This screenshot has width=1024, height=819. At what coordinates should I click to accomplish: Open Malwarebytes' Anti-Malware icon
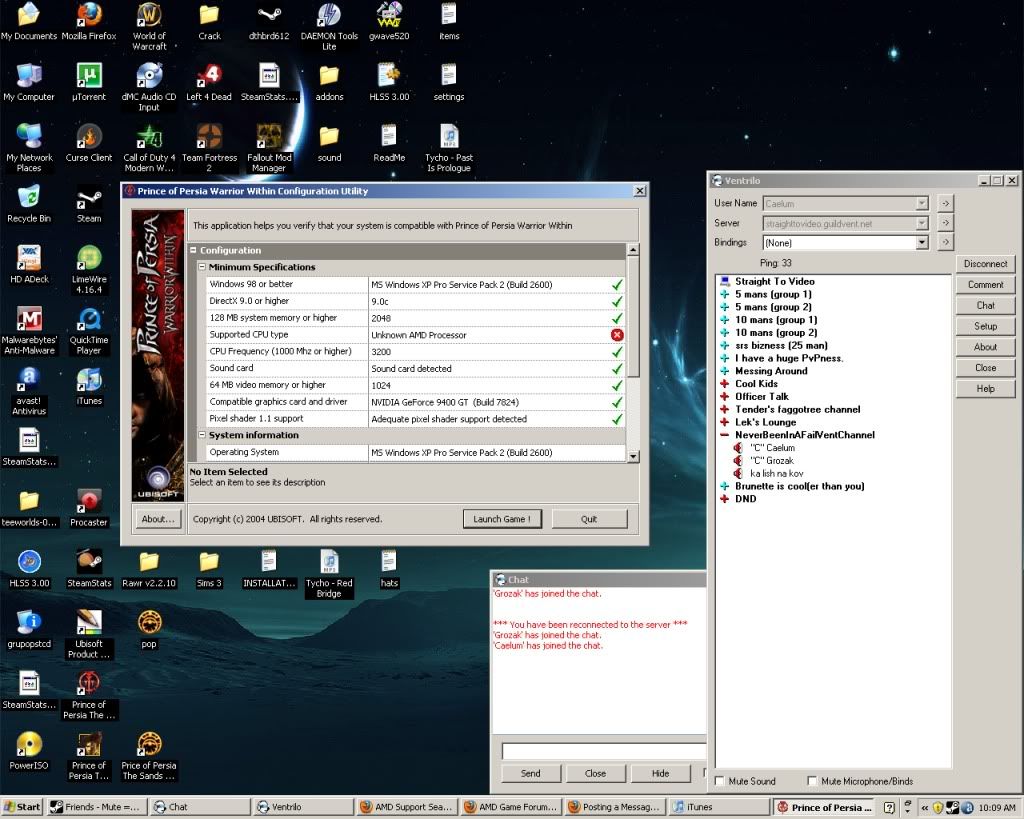point(29,320)
